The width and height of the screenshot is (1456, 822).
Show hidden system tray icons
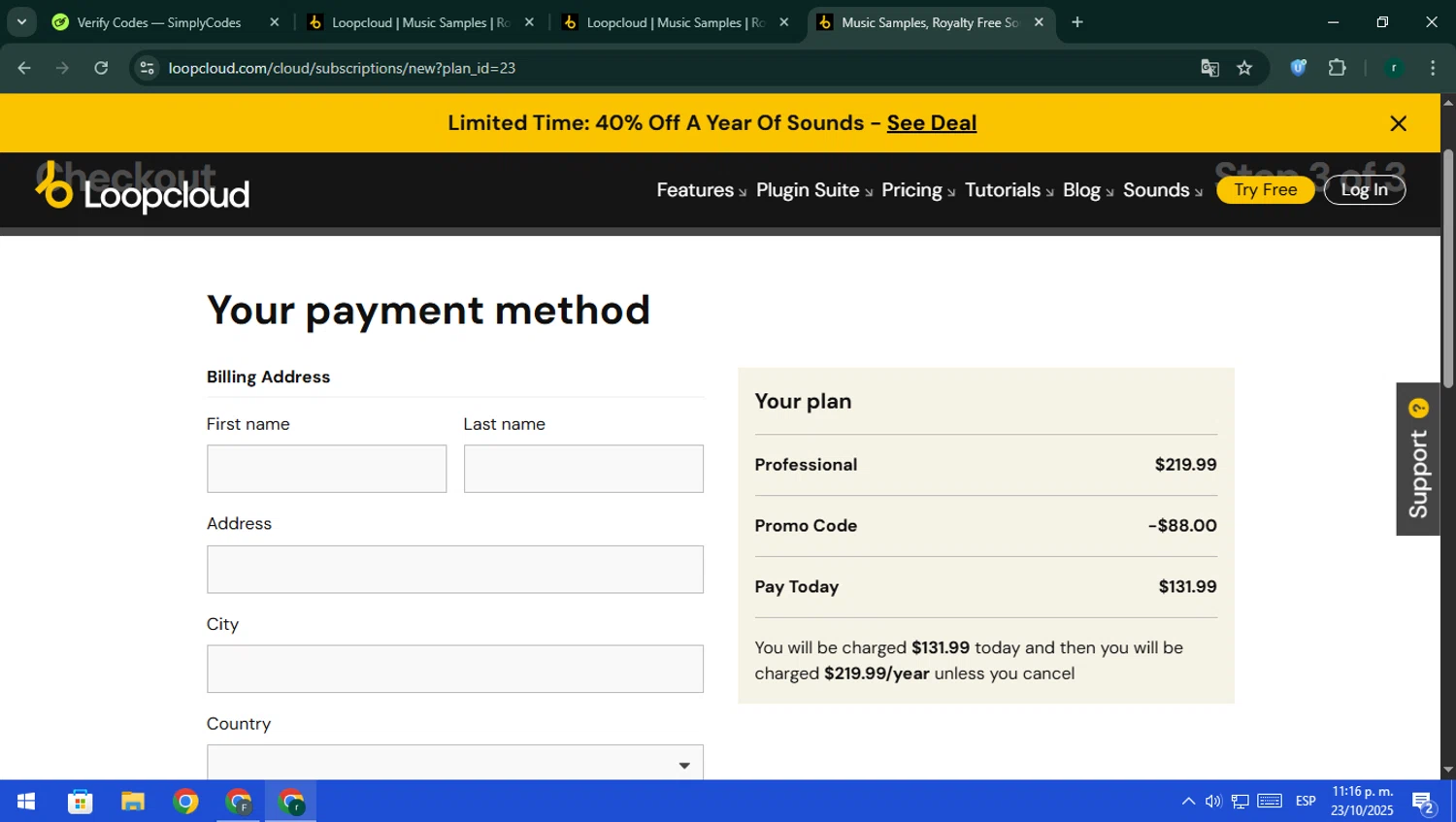[x=1188, y=802]
